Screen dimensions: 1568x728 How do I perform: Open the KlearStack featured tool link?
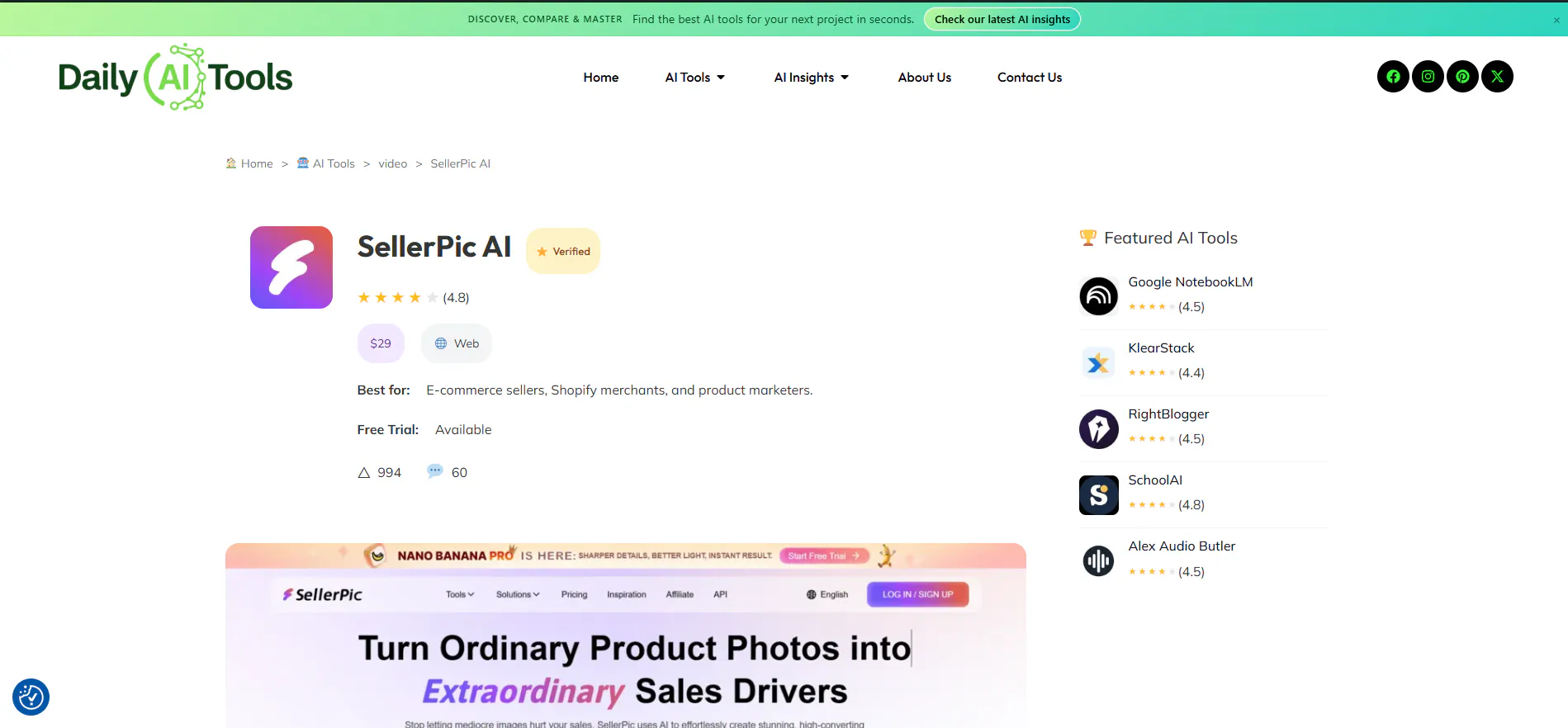pos(1162,348)
